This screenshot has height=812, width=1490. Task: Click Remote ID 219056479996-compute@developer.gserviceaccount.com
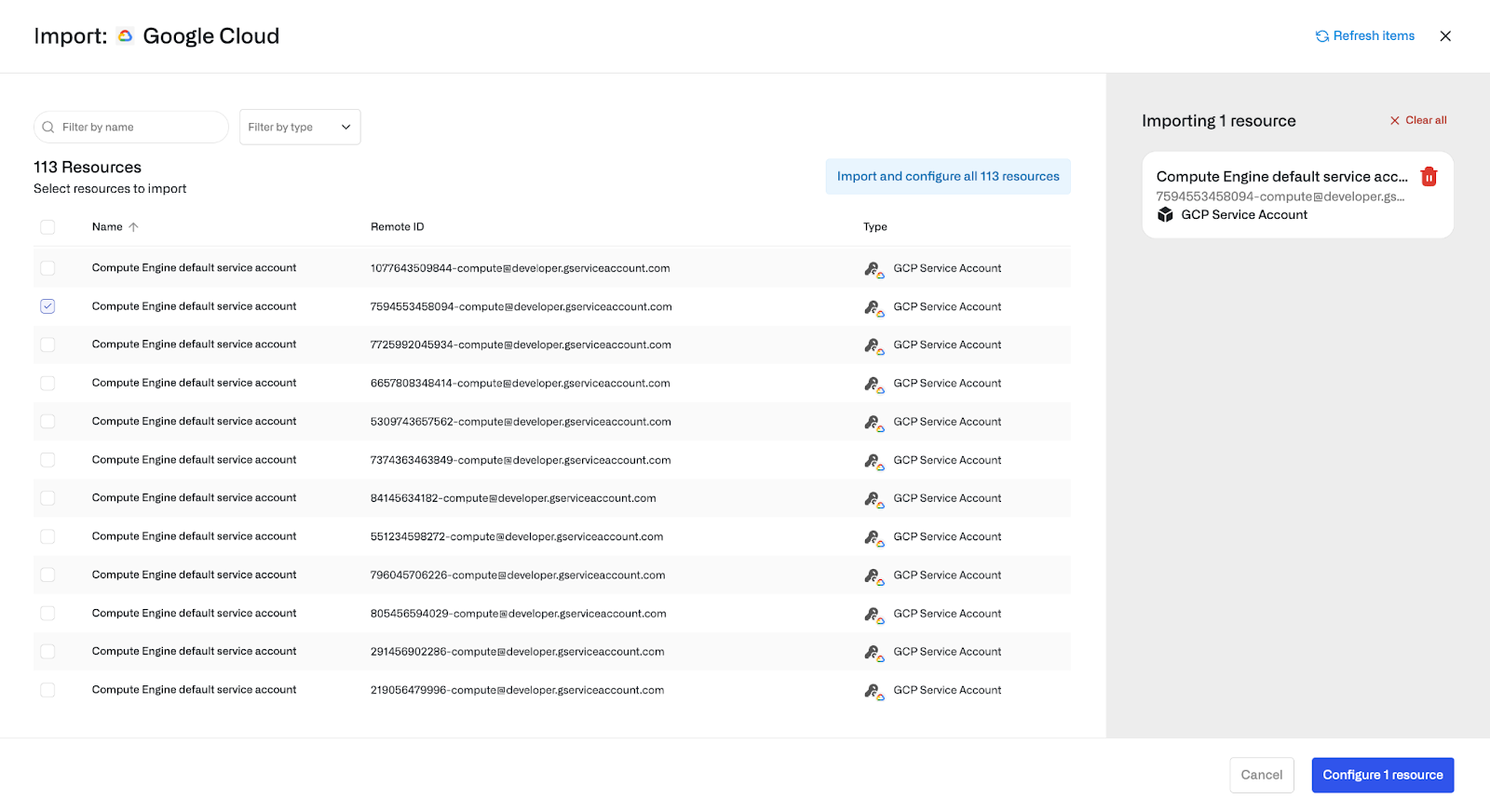[x=518, y=690]
